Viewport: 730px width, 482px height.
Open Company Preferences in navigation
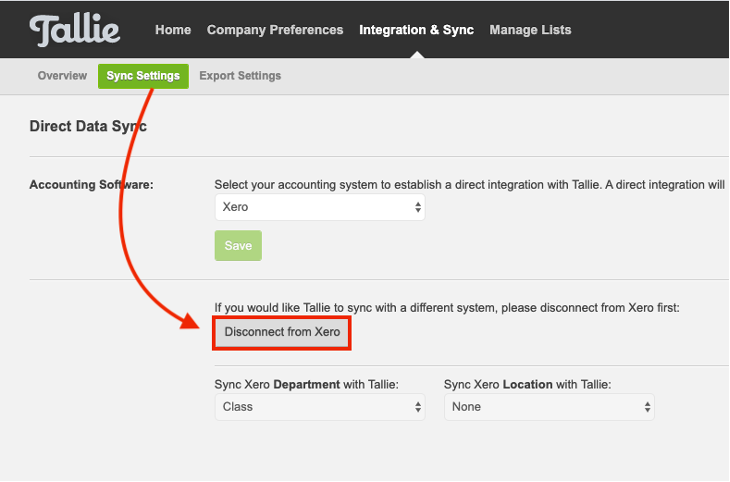(x=275, y=30)
